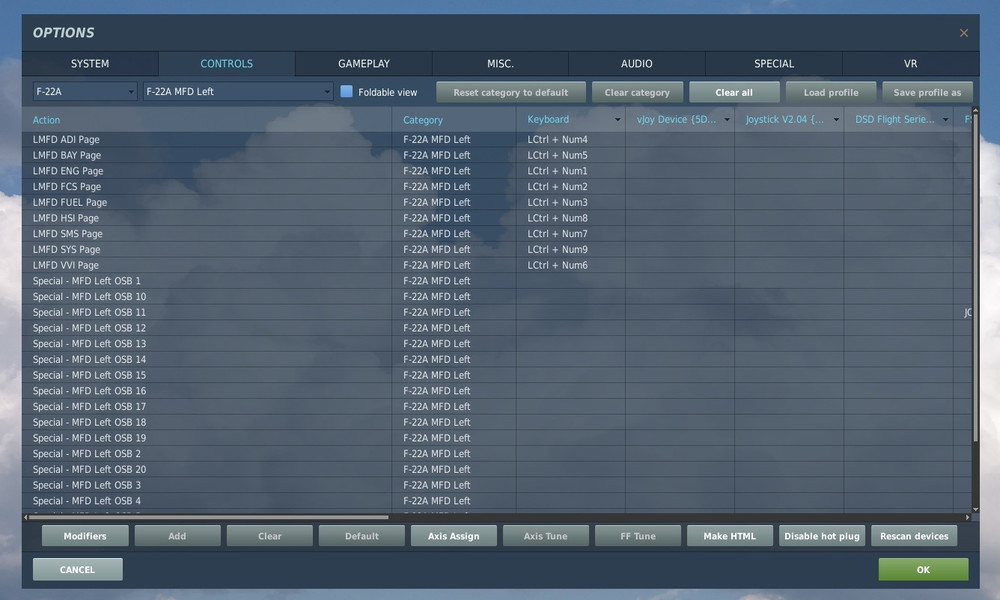This screenshot has height=600, width=1000.
Task: Switch to the AUDIO tab
Action: click(x=636, y=64)
